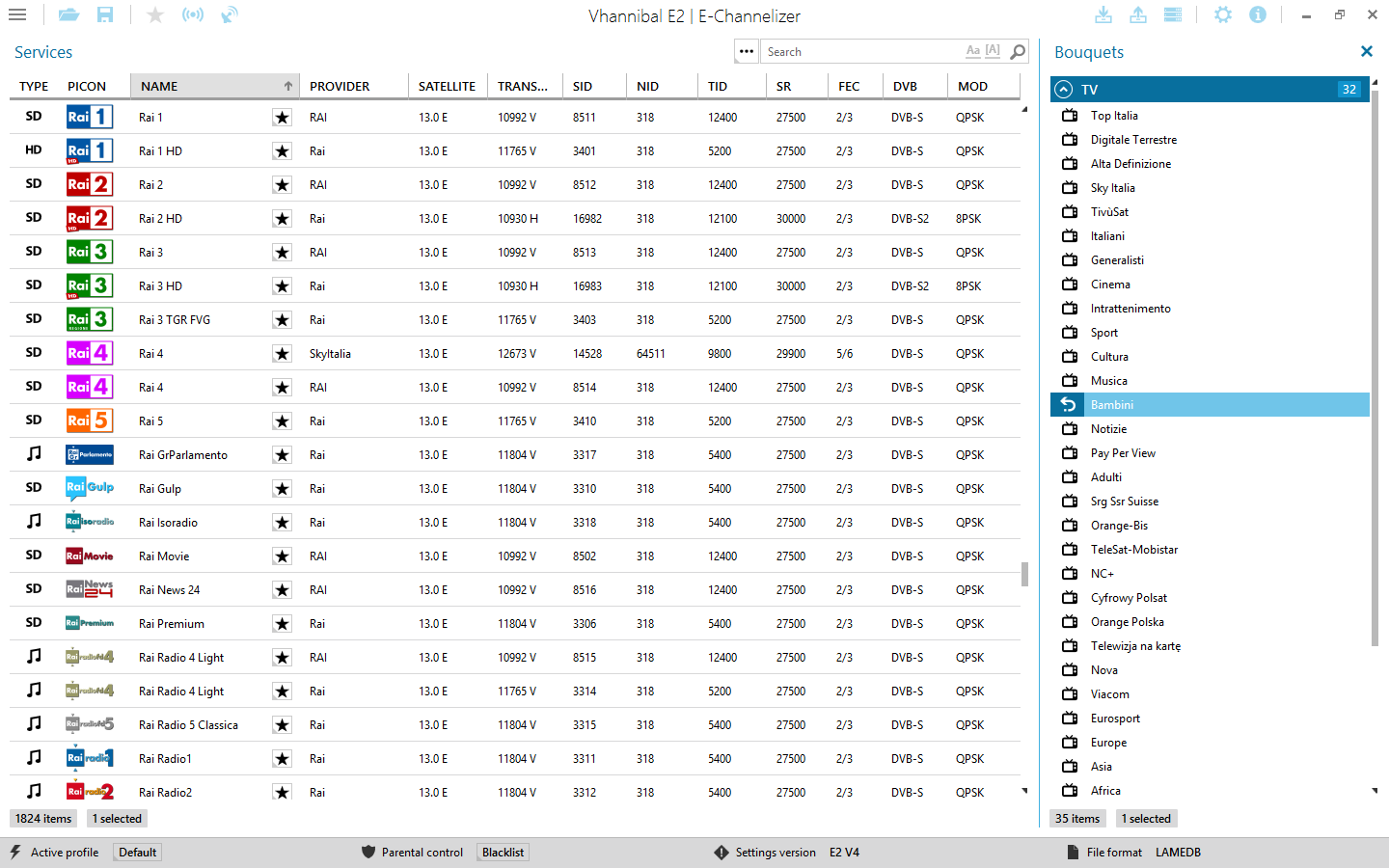Click the download from receiver icon

(1103, 15)
